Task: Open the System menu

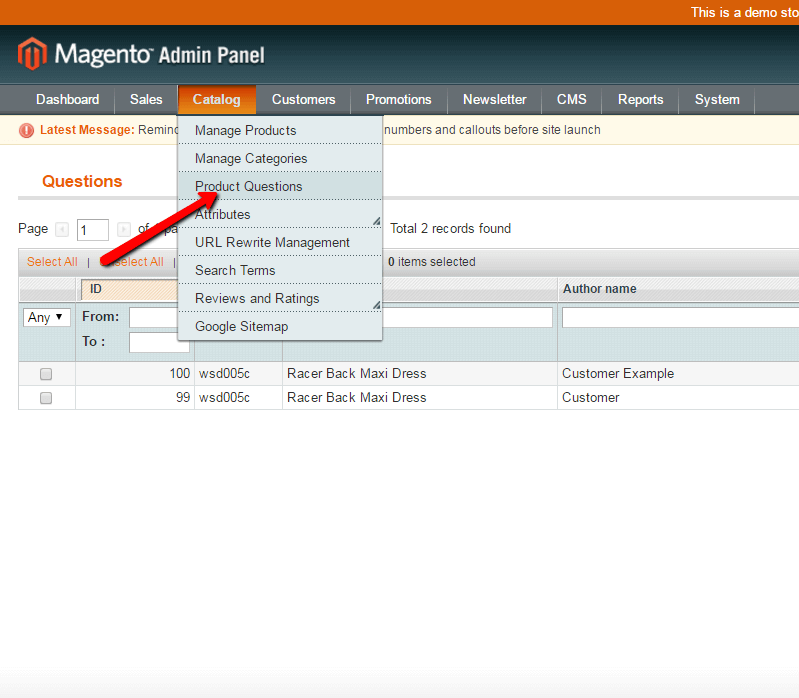Action: point(717,100)
